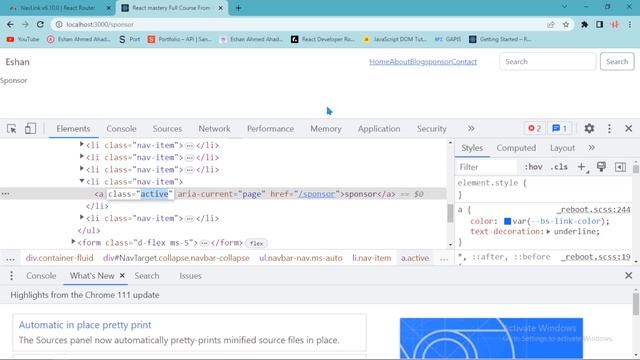Open Chrome three-dot menu
640x360 pixels.
pyautogui.click(x=630, y=24)
